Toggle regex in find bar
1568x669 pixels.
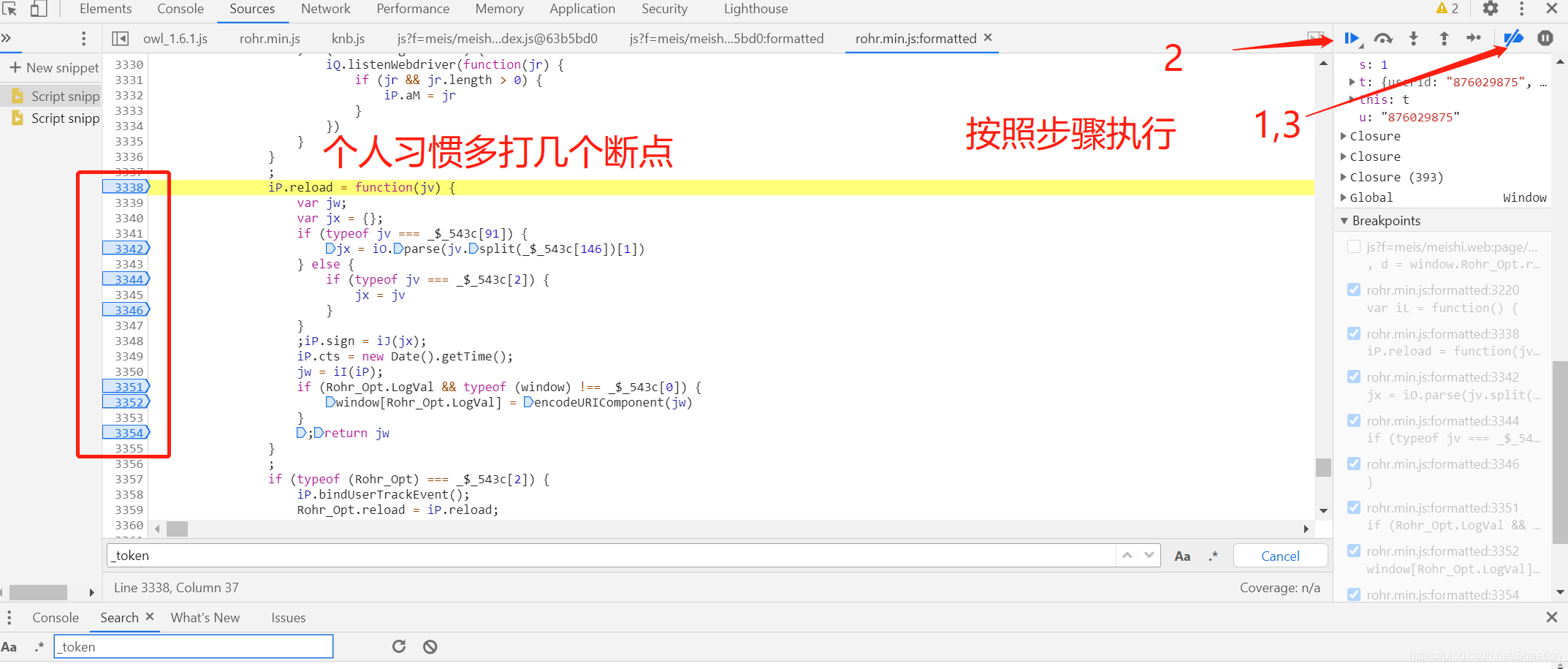coord(1214,556)
